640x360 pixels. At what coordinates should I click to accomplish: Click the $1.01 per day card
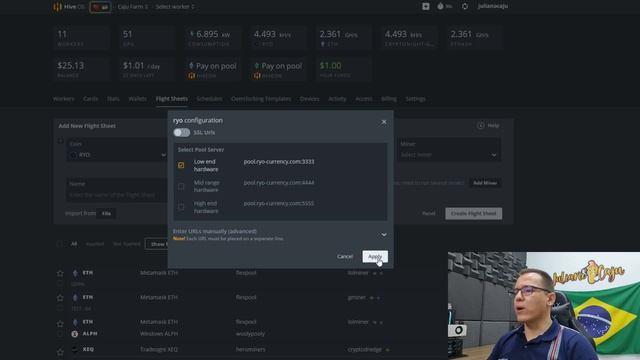(147, 69)
